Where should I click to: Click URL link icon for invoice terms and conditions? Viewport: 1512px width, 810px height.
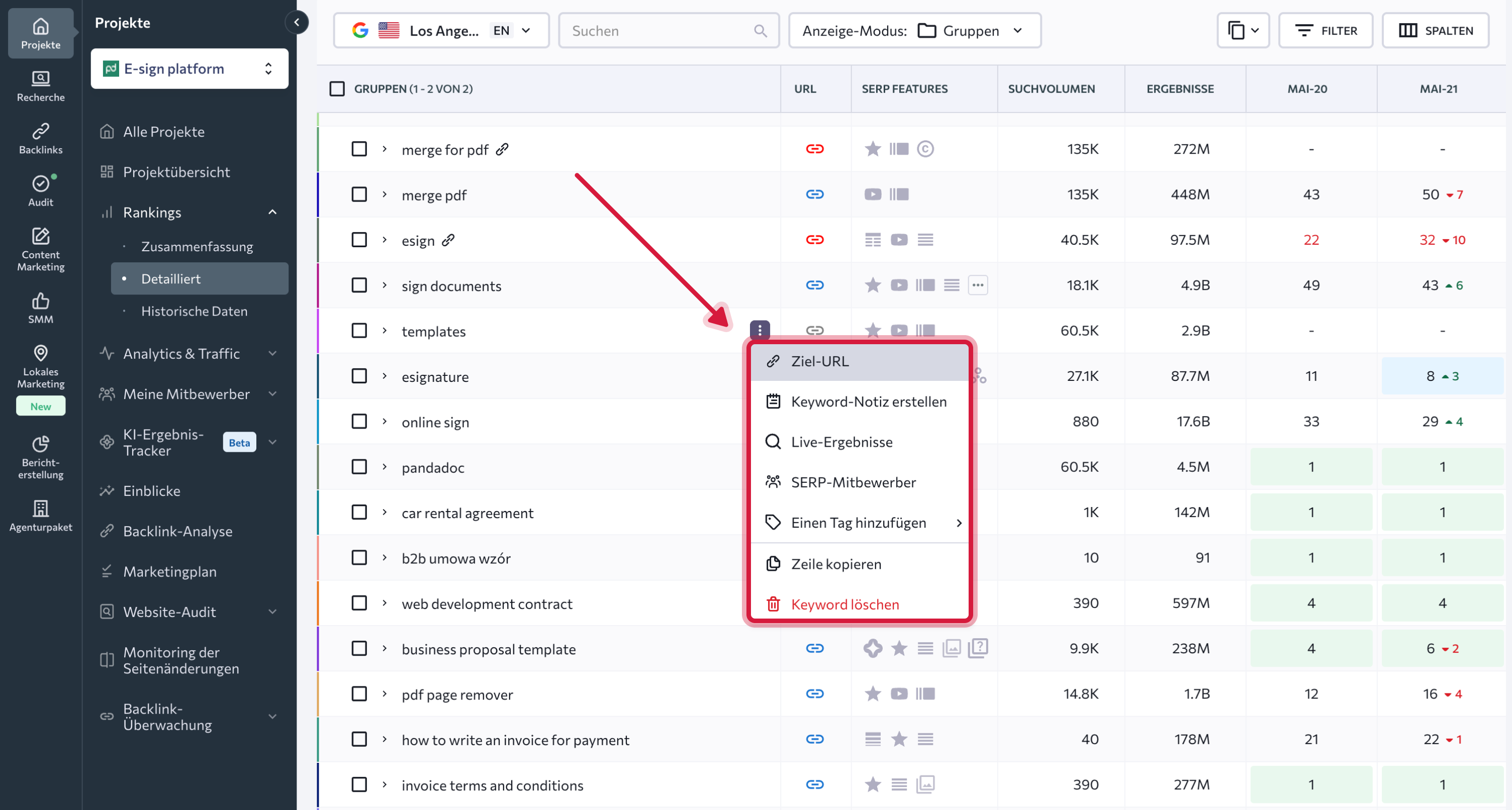pyautogui.click(x=815, y=784)
